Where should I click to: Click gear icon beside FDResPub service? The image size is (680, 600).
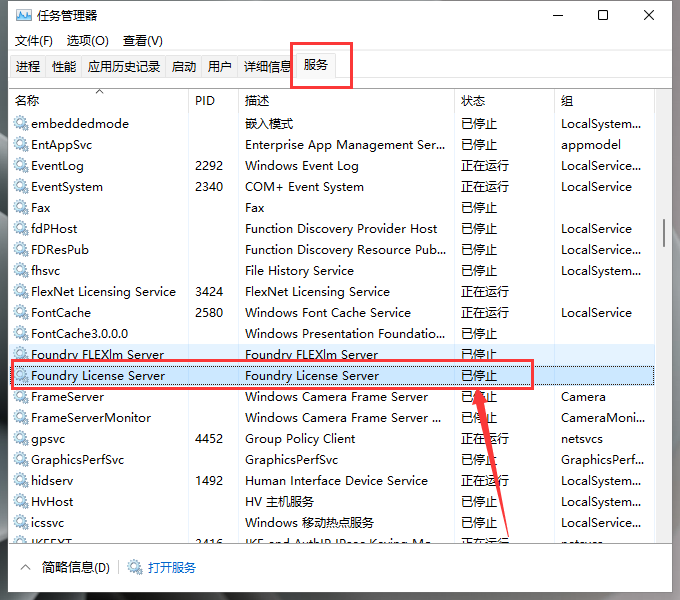21,250
